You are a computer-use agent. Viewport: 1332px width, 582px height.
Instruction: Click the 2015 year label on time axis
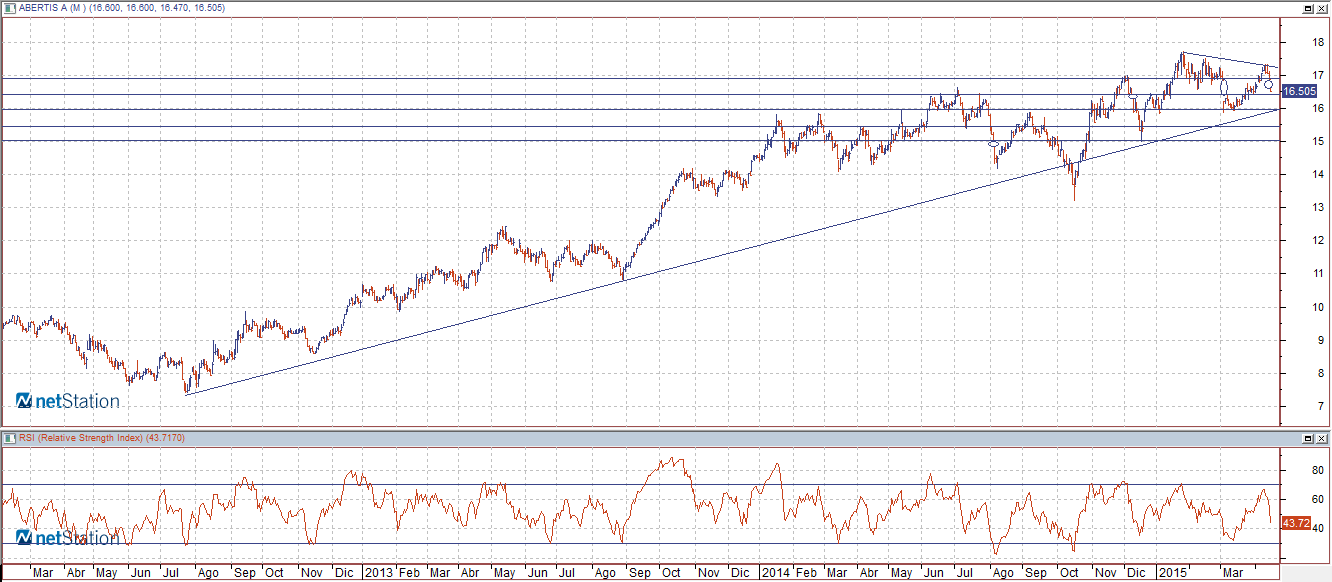pos(1171,573)
